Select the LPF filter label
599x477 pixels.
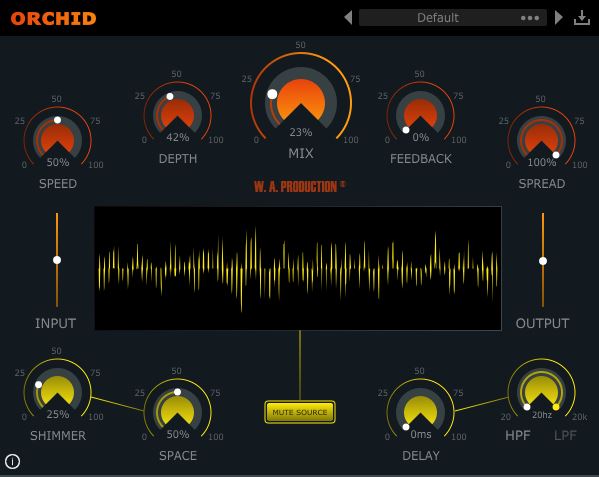click(x=565, y=435)
